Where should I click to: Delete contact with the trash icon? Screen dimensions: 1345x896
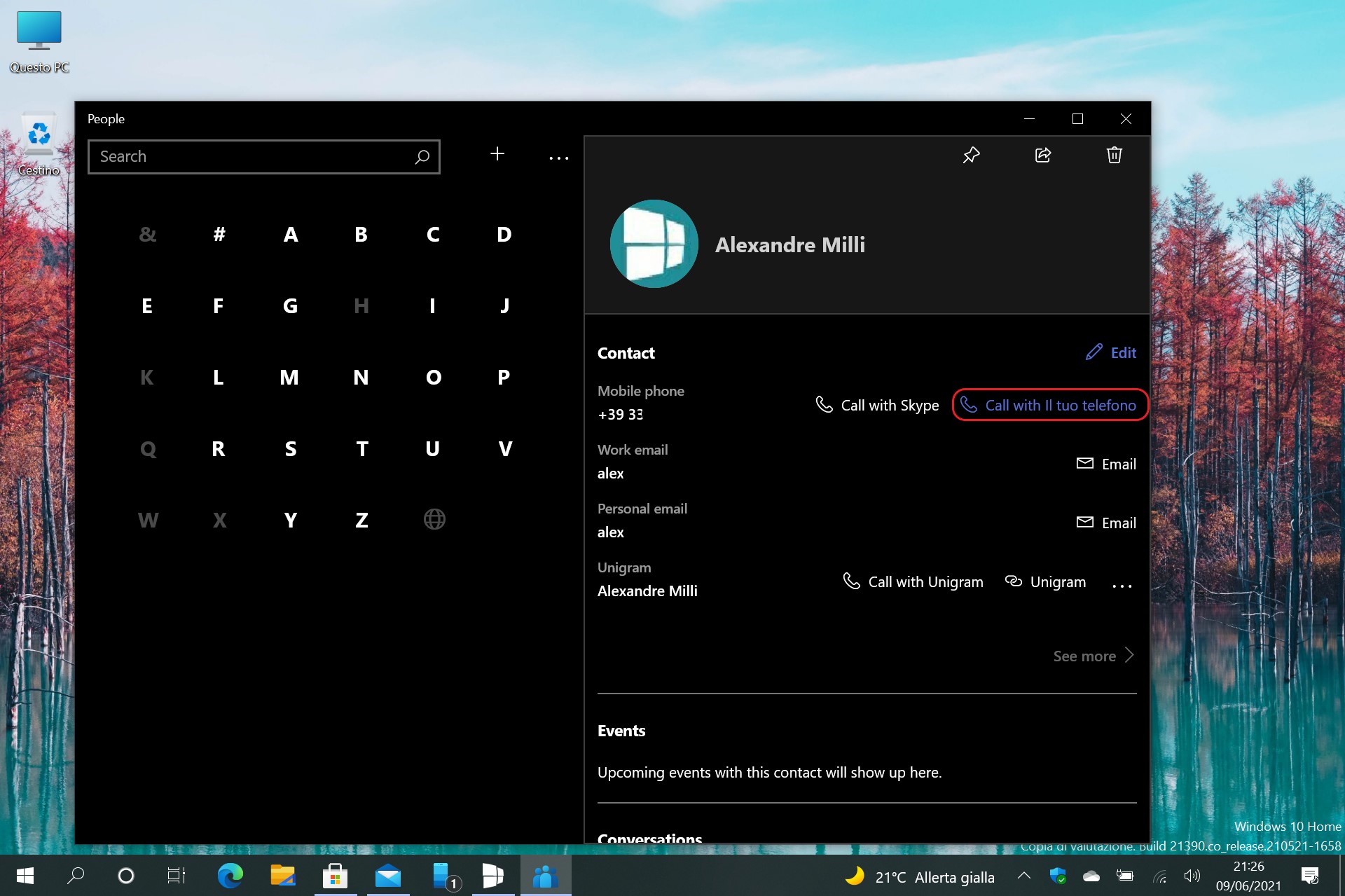pos(1114,155)
